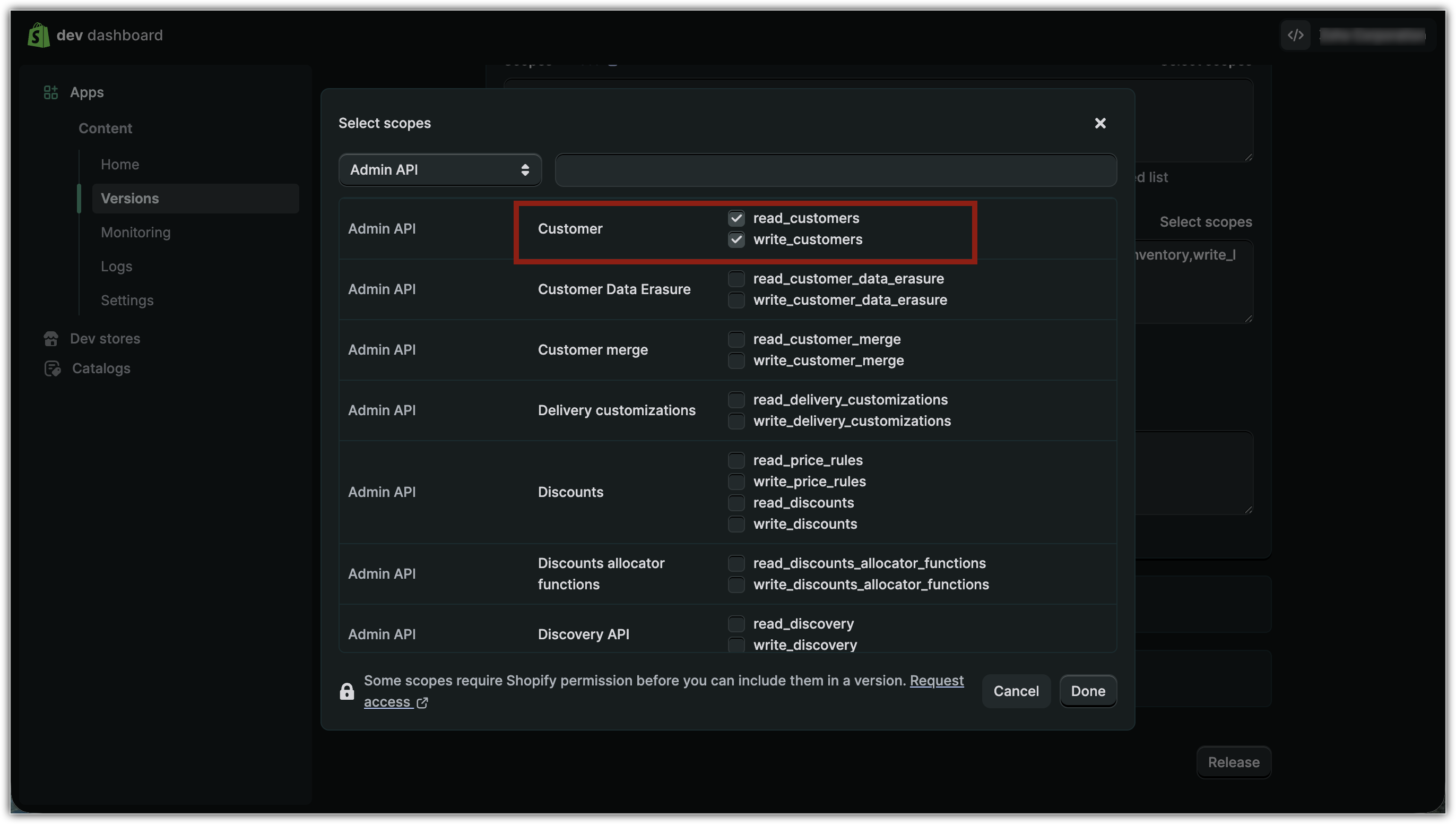Tick write_delivery_customizations scope checkbox
Viewport: 1456px width, 824px height.
735,421
